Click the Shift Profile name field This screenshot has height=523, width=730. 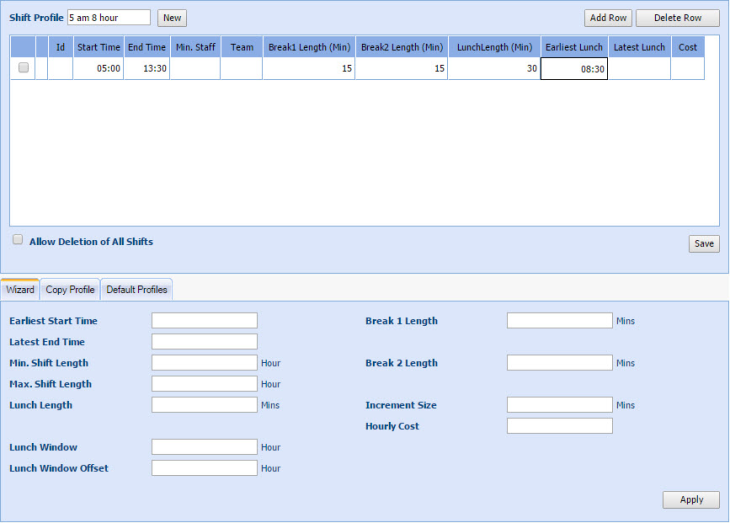[x=109, y=18]
